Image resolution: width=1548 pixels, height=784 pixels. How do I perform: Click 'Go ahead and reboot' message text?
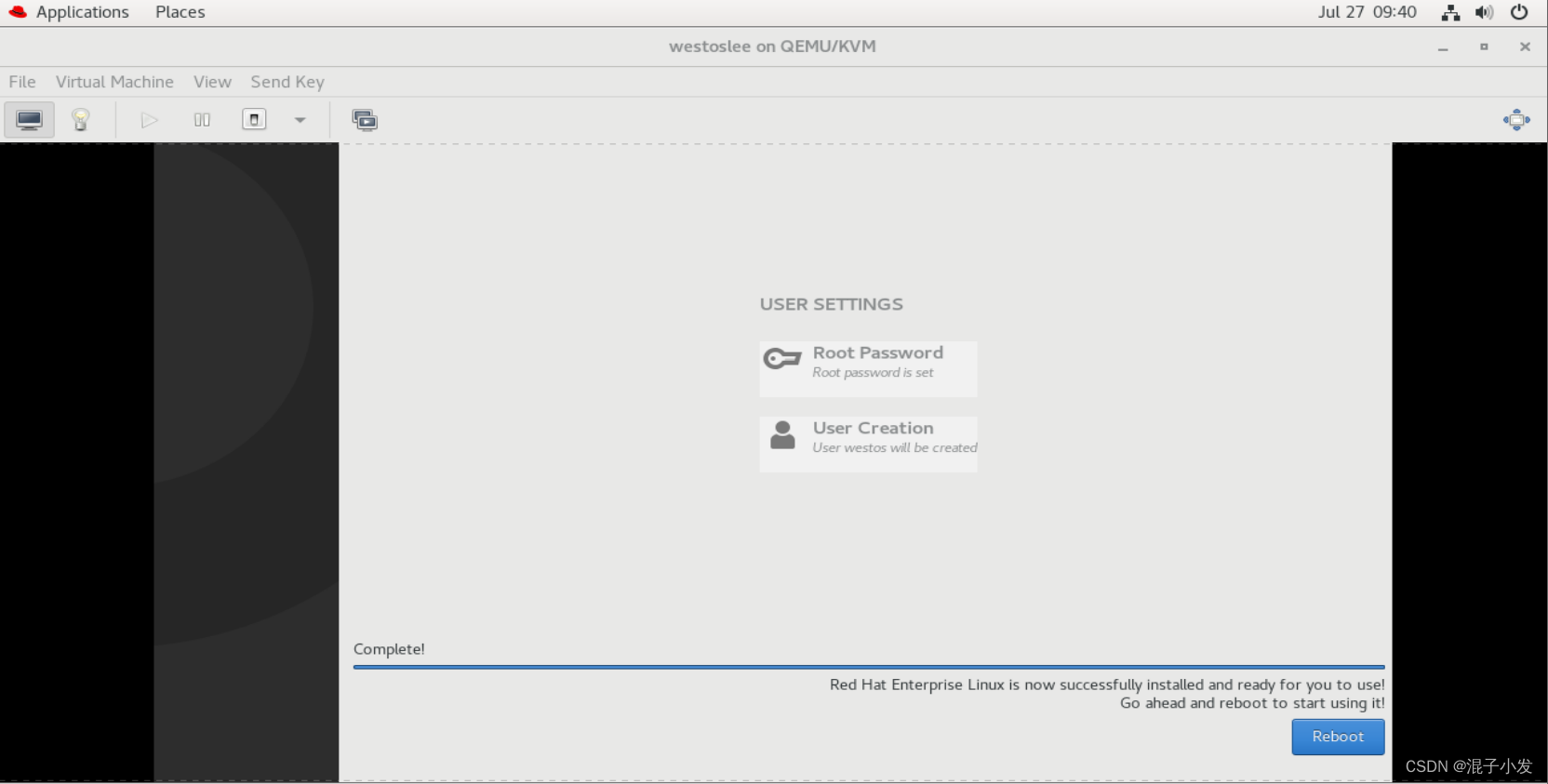[x=1252, y=703]
